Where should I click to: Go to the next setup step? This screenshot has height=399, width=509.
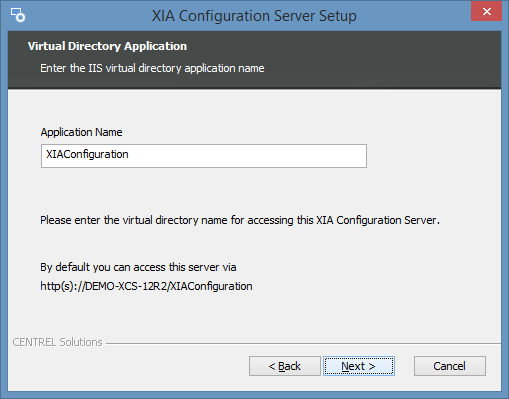click(359, 366)
